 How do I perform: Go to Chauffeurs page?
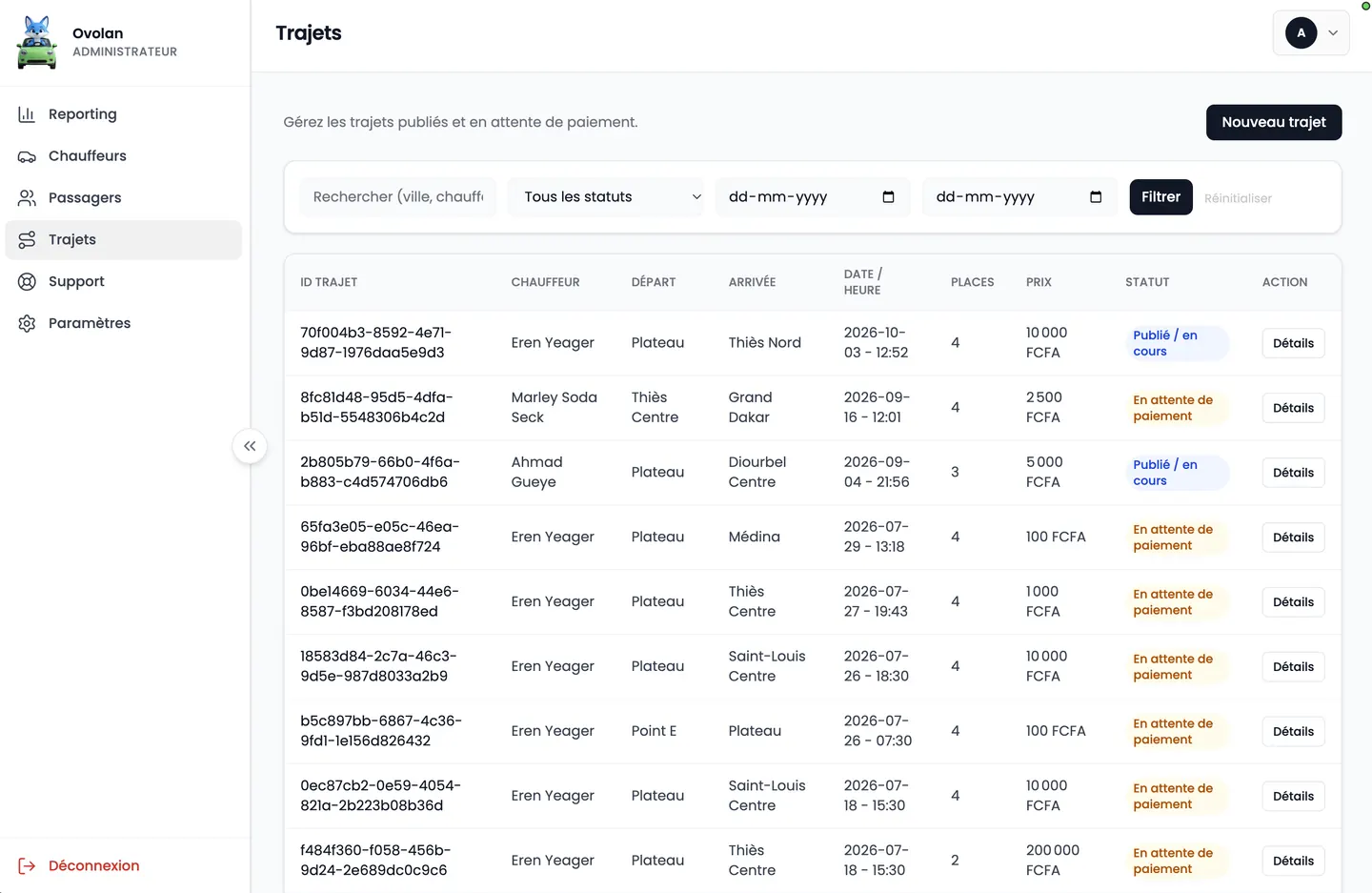click(x=123, y=156)
